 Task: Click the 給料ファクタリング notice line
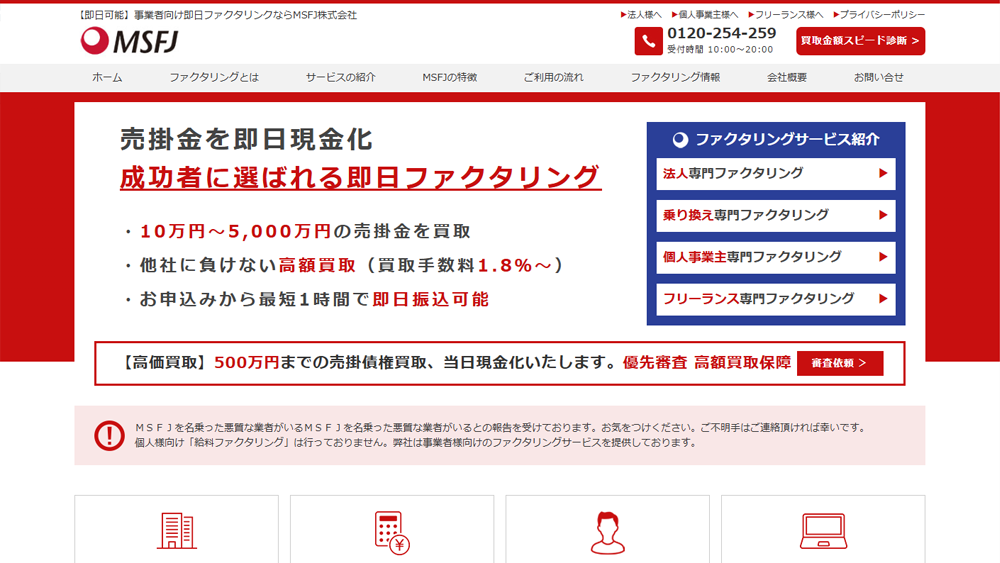pos(415,442)
